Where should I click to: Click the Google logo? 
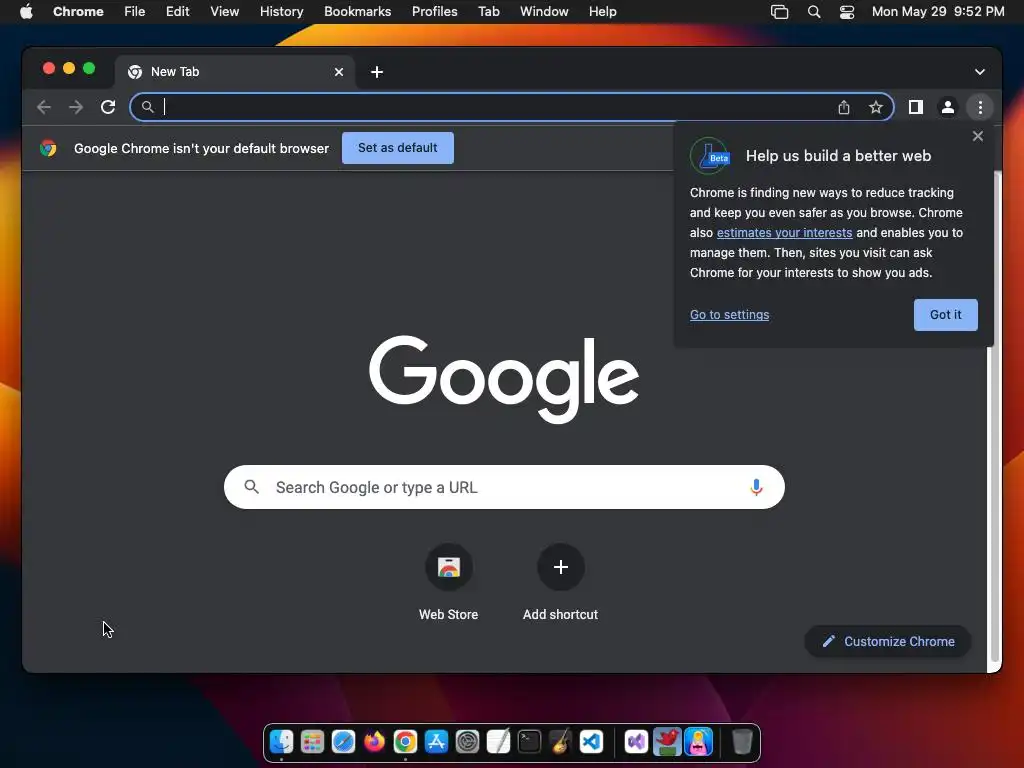click(504, 379)
